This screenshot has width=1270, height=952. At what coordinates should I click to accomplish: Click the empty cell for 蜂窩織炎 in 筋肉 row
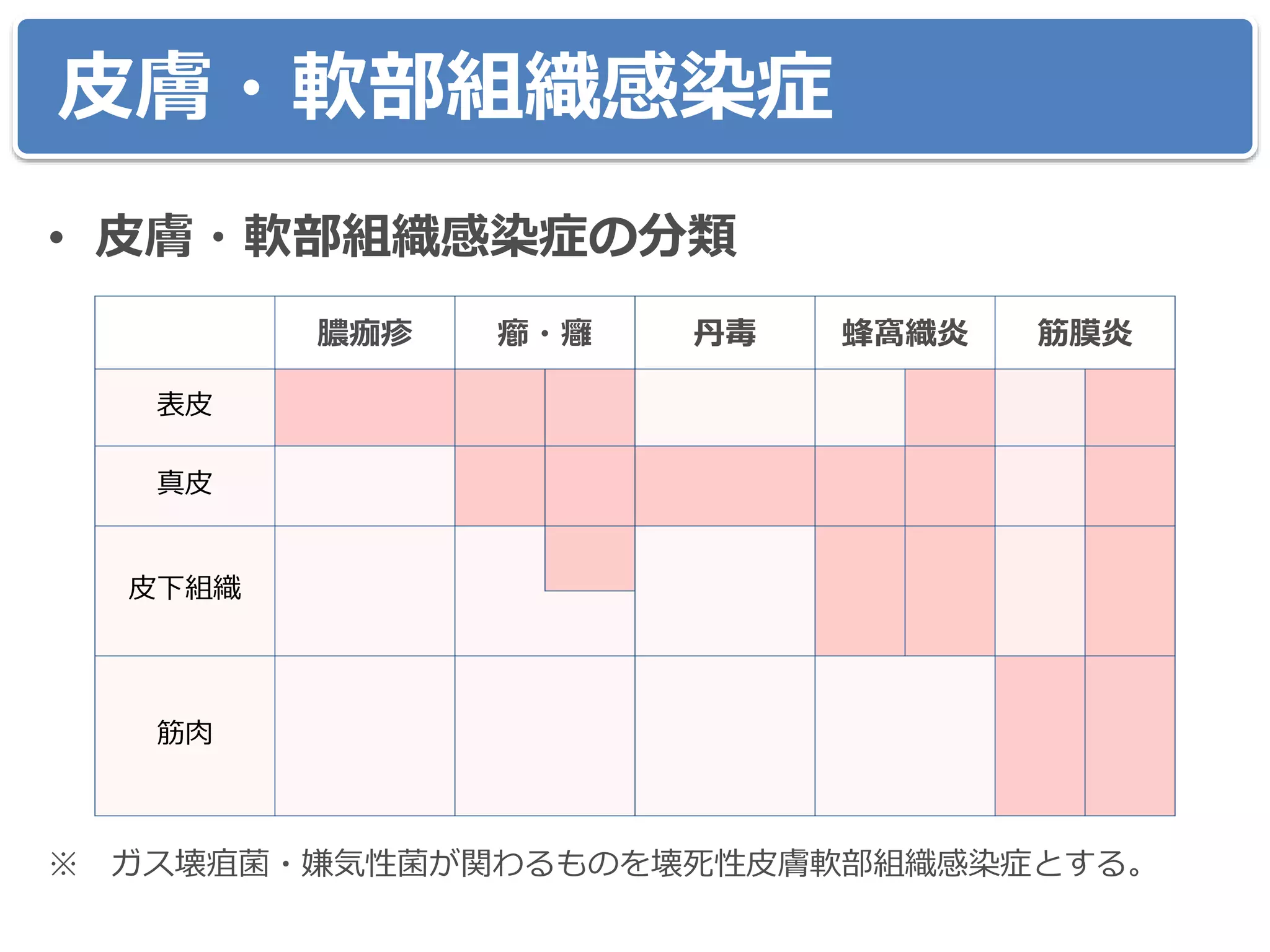coord(905,736)
